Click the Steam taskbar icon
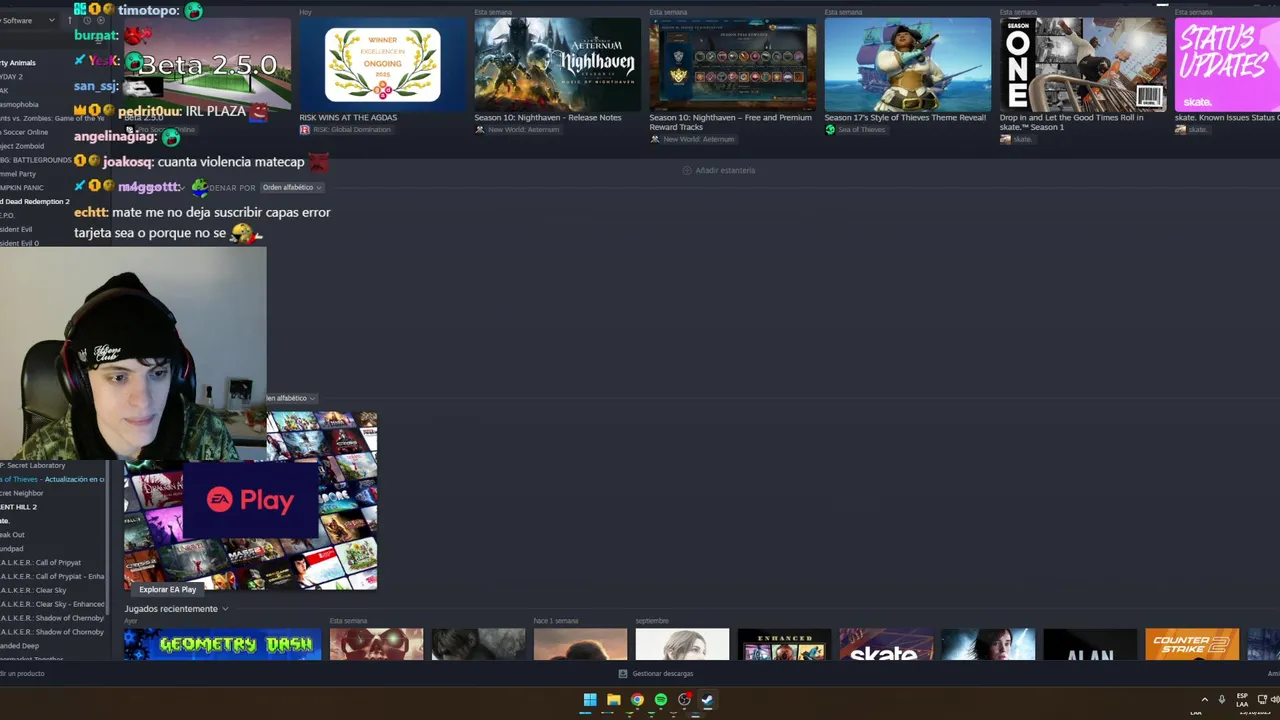The height and width of the screenshot is (720, 1280). point(708,700)
